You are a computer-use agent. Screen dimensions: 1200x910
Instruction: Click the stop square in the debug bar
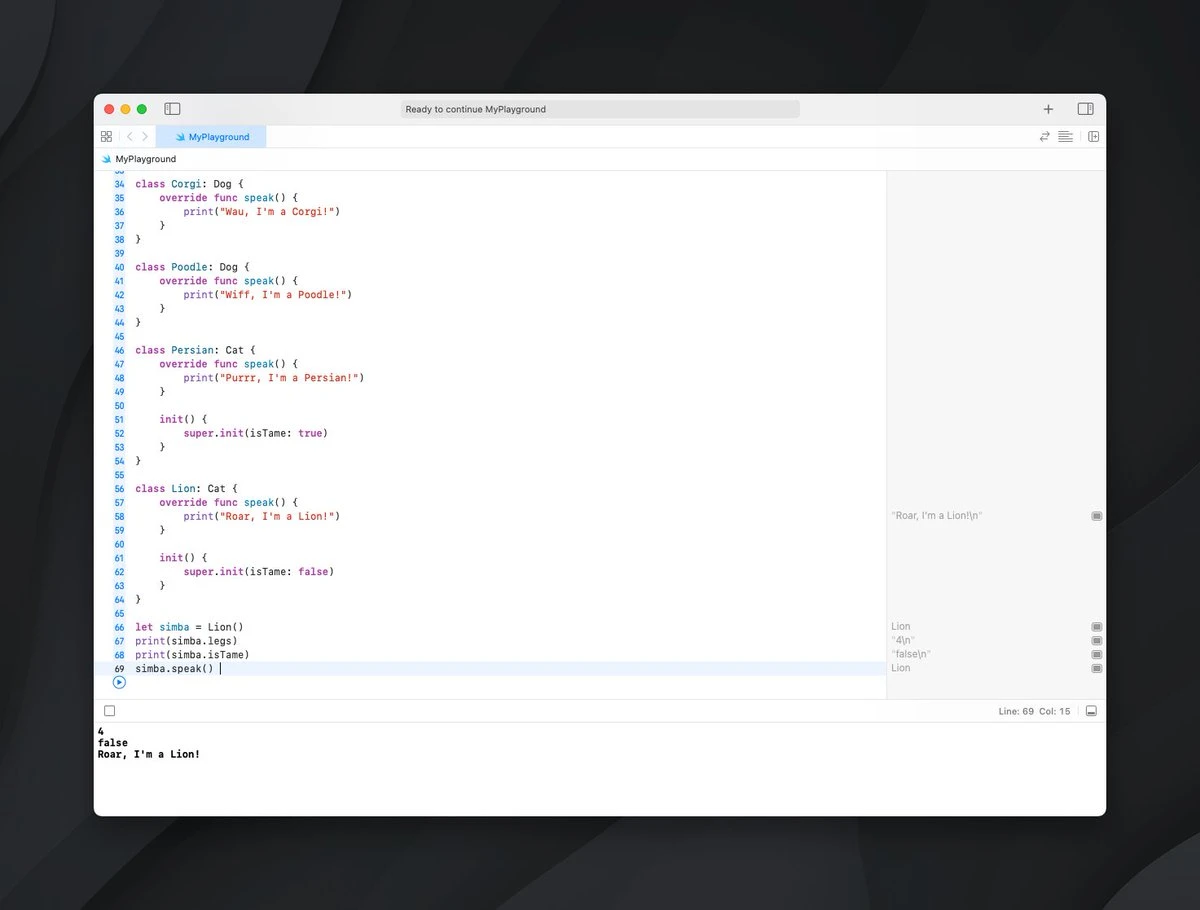109,711
